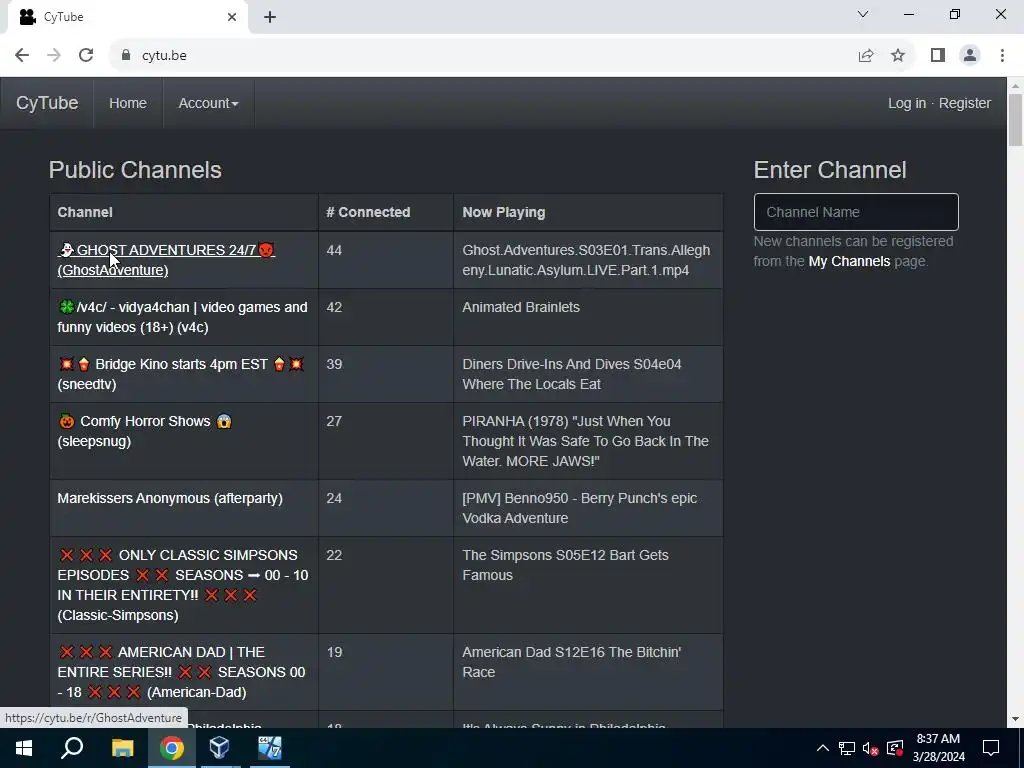Click the 44 connected count
The image size is (1024, 768).
coord(334,250)
